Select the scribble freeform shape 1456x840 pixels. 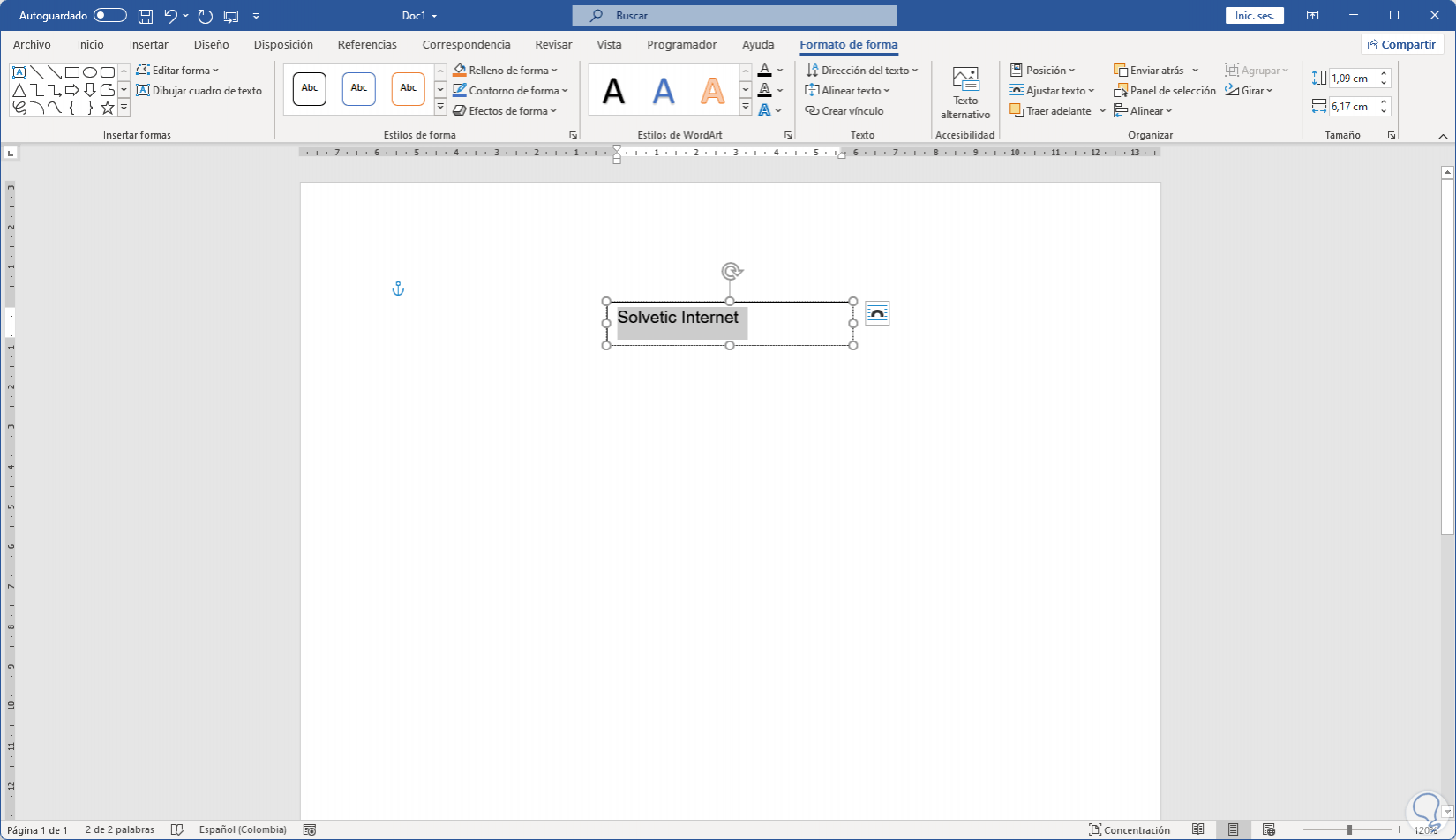click(19, 108)
